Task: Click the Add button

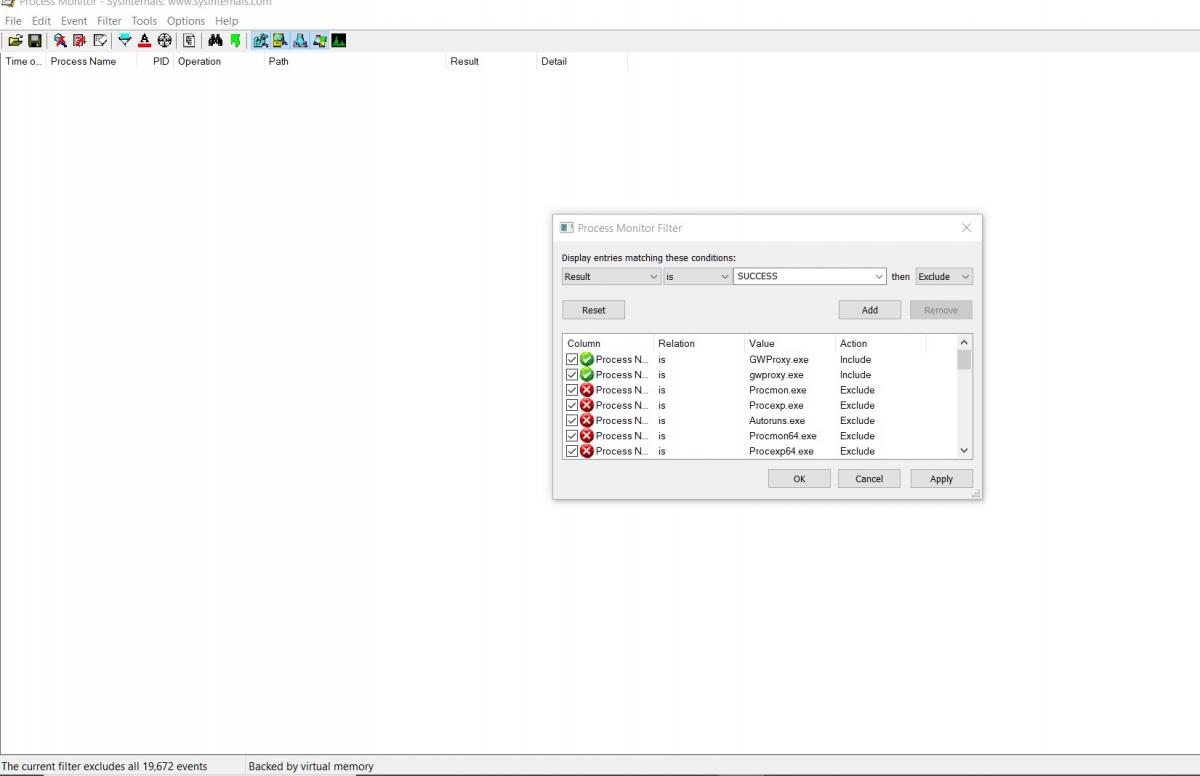Action: [x=870, y=310]
